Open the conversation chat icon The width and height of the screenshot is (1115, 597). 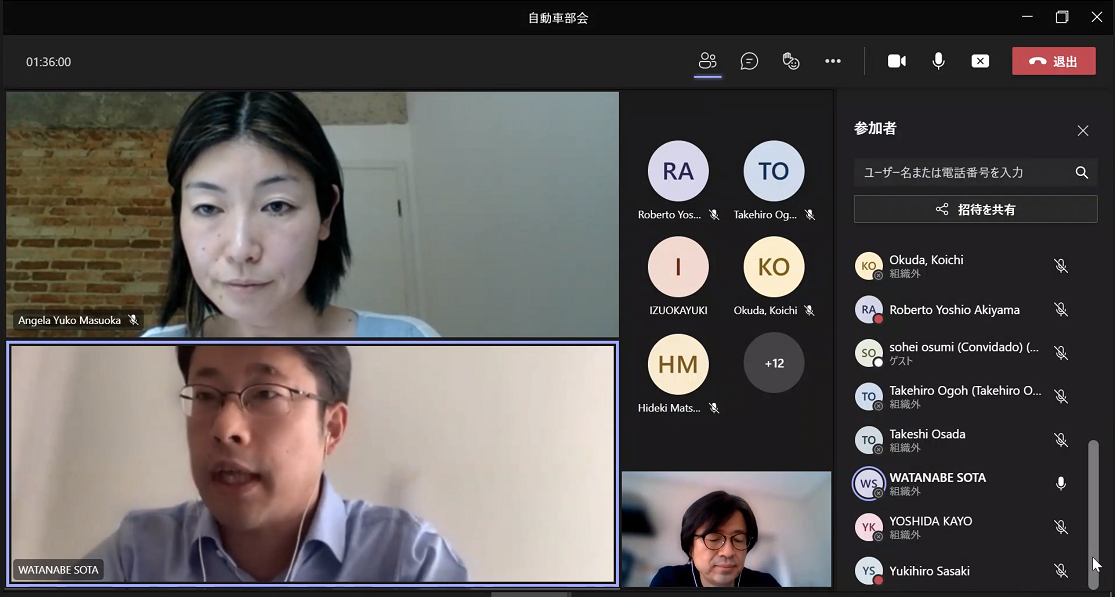pyautogui.click(x=749, y=61)
